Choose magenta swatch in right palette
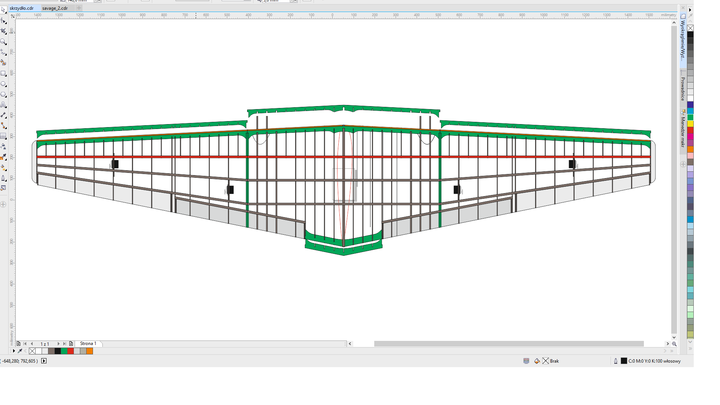The image size is (720, 405). coord(690,137)
